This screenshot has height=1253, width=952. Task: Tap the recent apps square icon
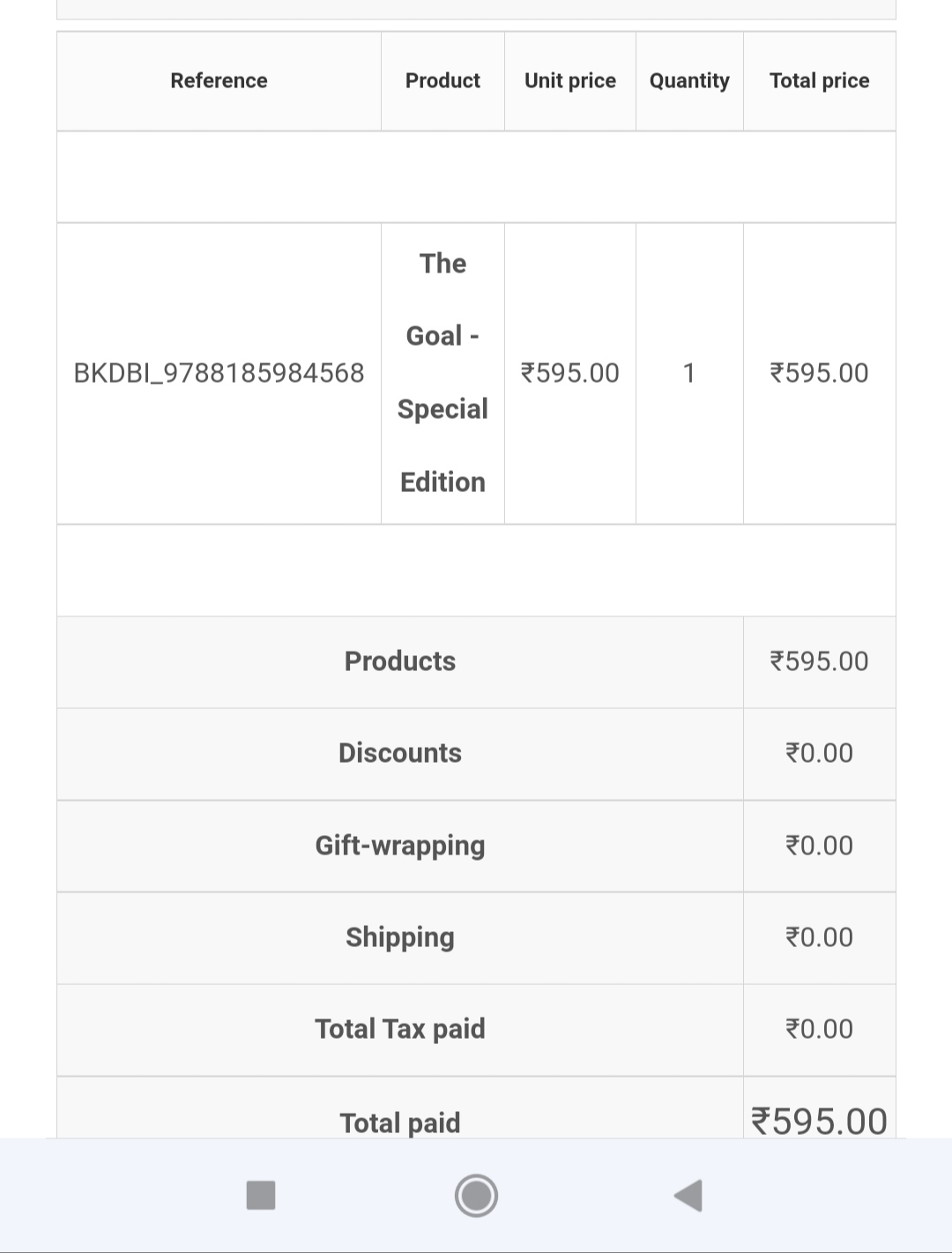click(261, 1196)
